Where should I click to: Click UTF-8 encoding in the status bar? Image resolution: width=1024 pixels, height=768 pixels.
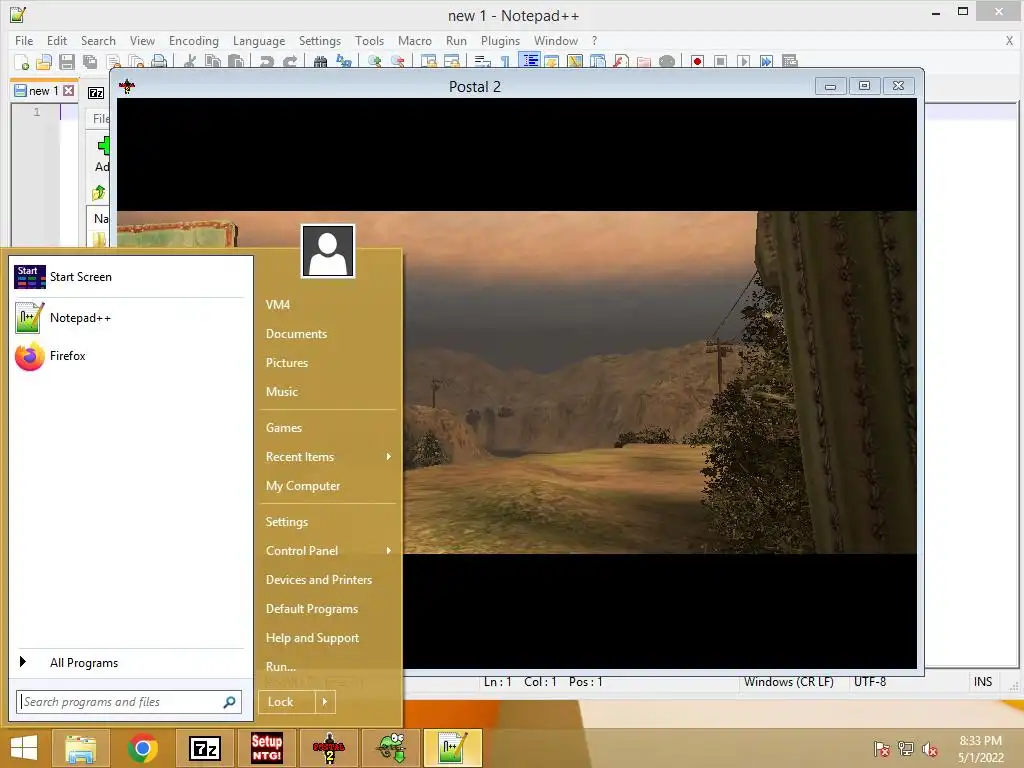click(870, 682)
